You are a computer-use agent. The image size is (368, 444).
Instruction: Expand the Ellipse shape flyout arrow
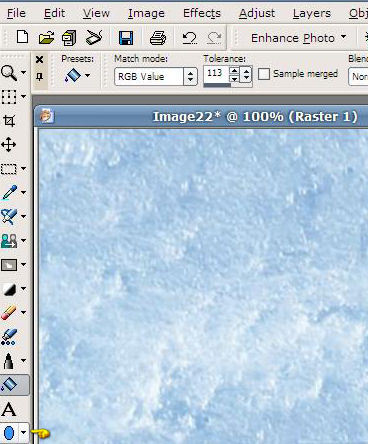(23, 432)
